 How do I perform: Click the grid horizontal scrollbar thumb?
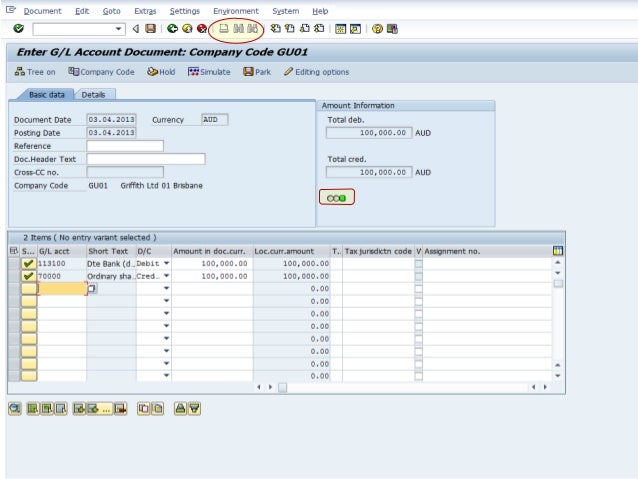click(282, 387)
